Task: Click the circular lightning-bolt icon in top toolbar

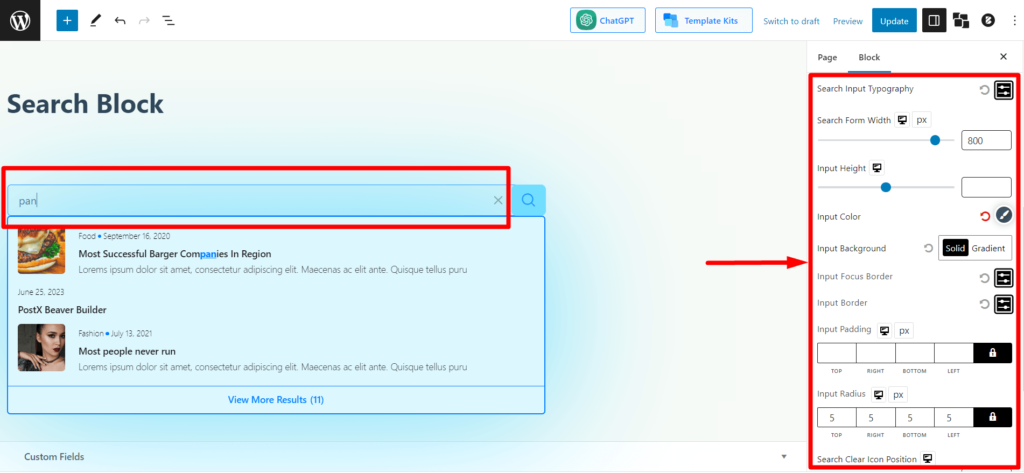Action: 988,21
